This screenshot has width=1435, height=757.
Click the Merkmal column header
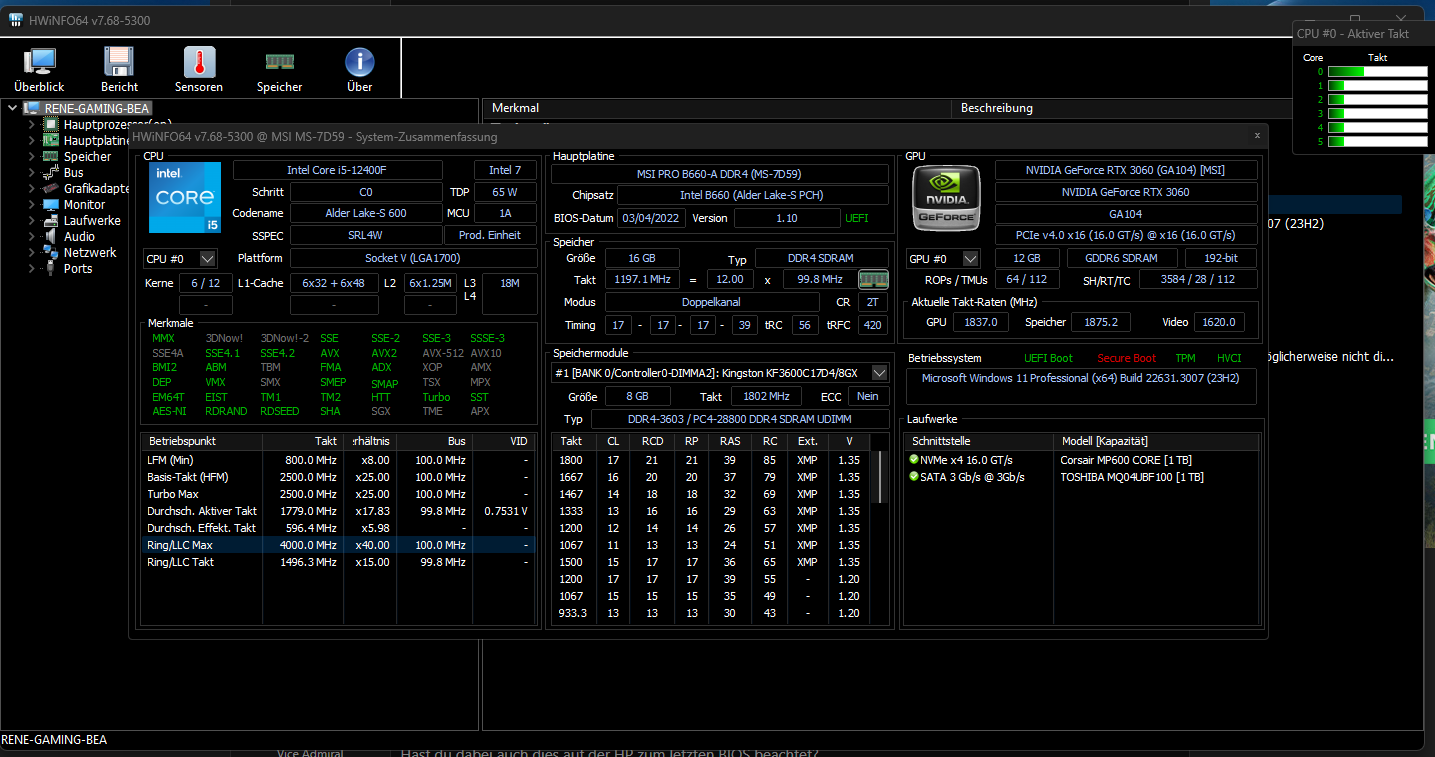tap(718, 108)
